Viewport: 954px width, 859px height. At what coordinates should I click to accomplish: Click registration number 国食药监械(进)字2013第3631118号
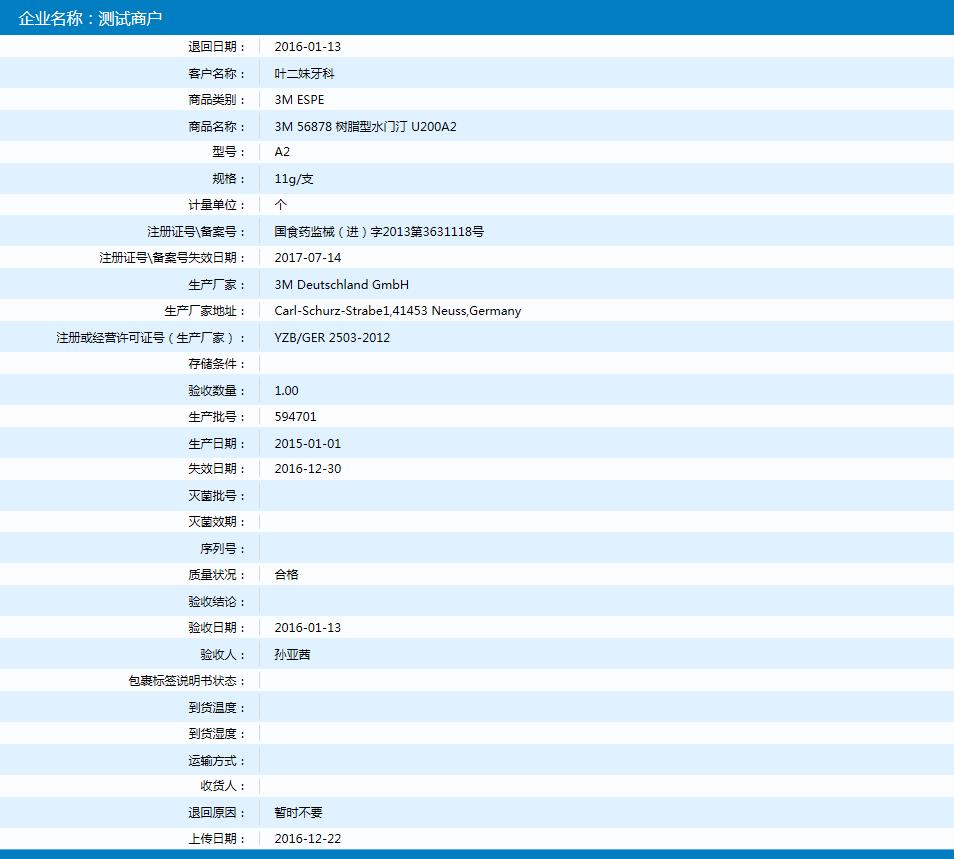point(379,232)
